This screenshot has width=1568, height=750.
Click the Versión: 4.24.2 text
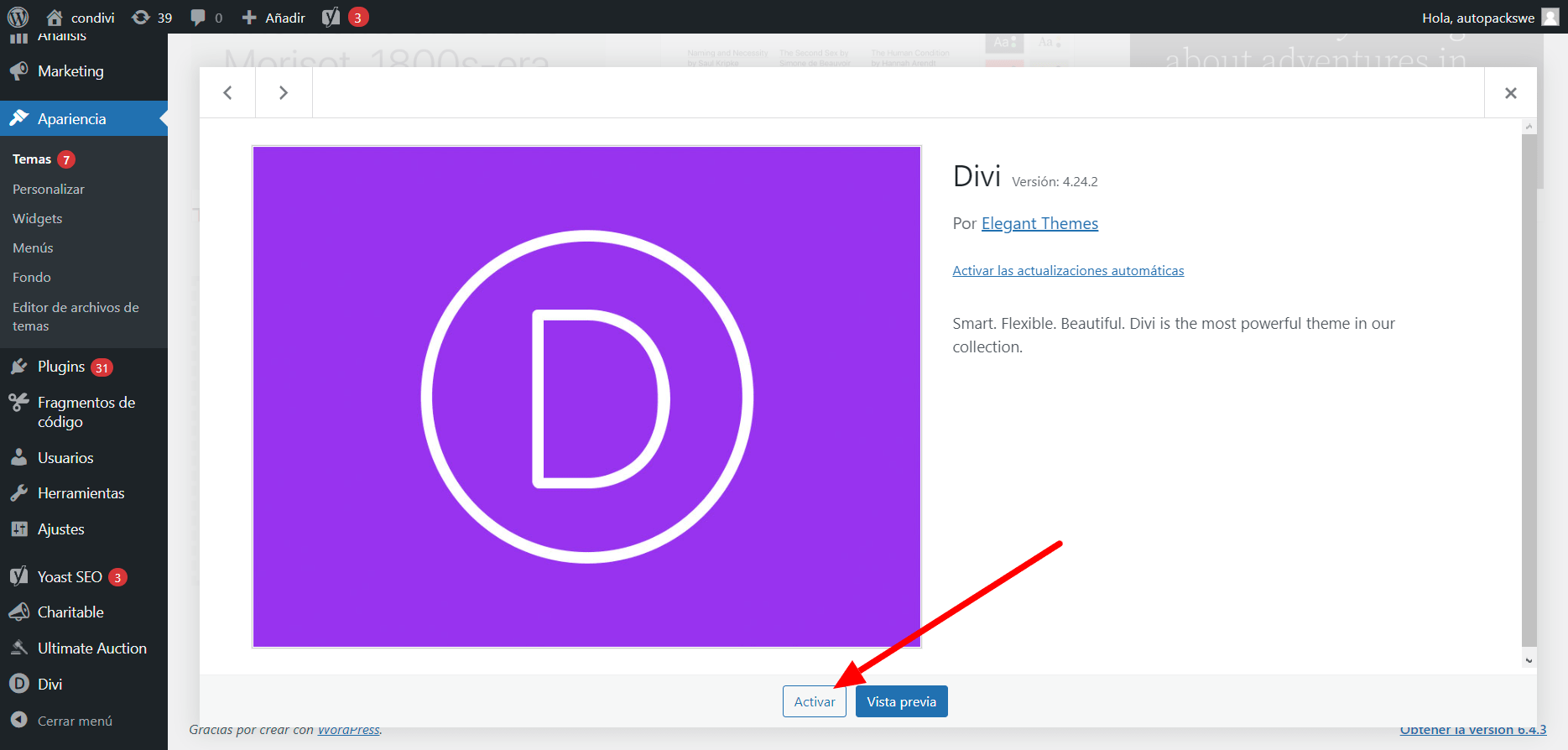pos(1055,181)
